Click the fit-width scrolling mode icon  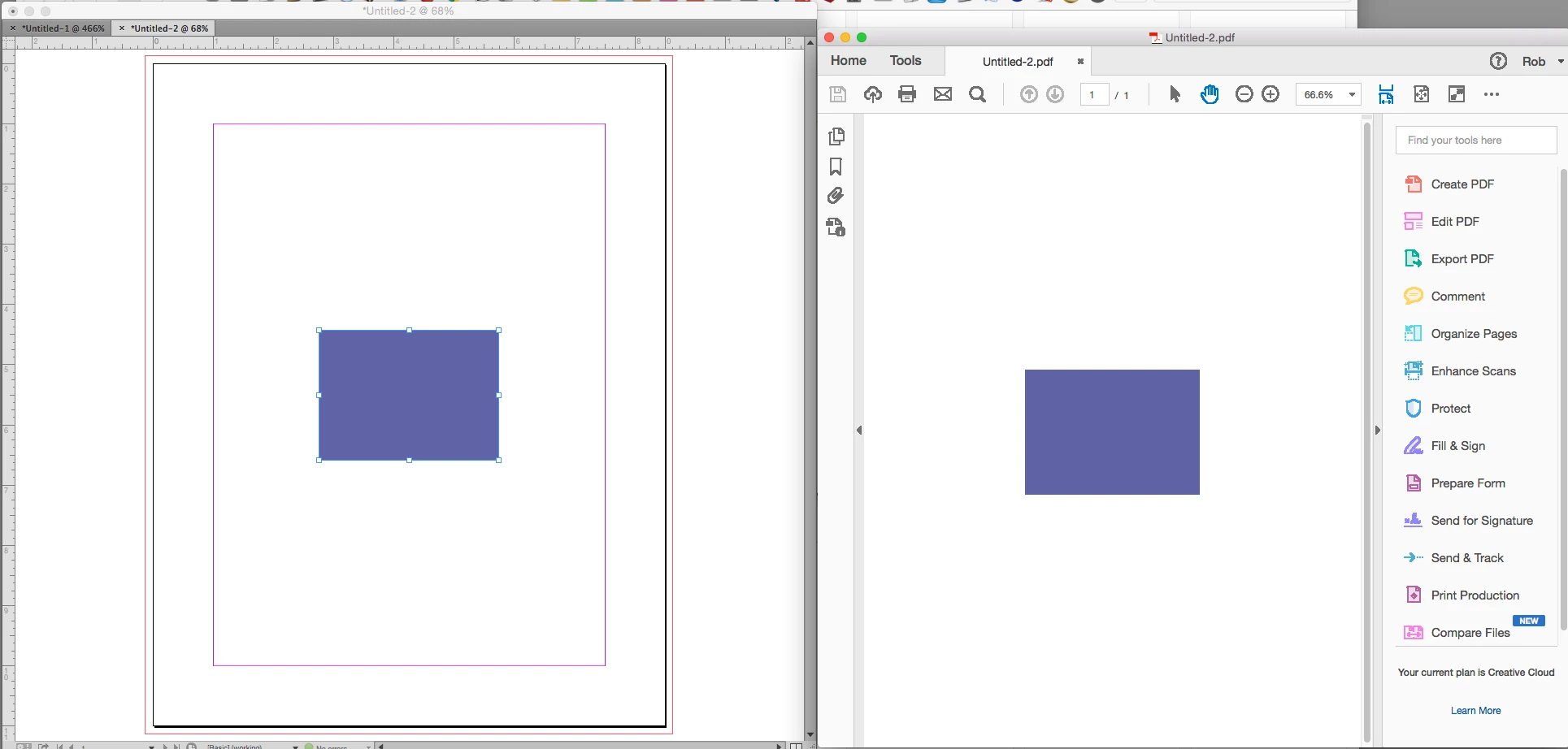[x=1386, y=94]
